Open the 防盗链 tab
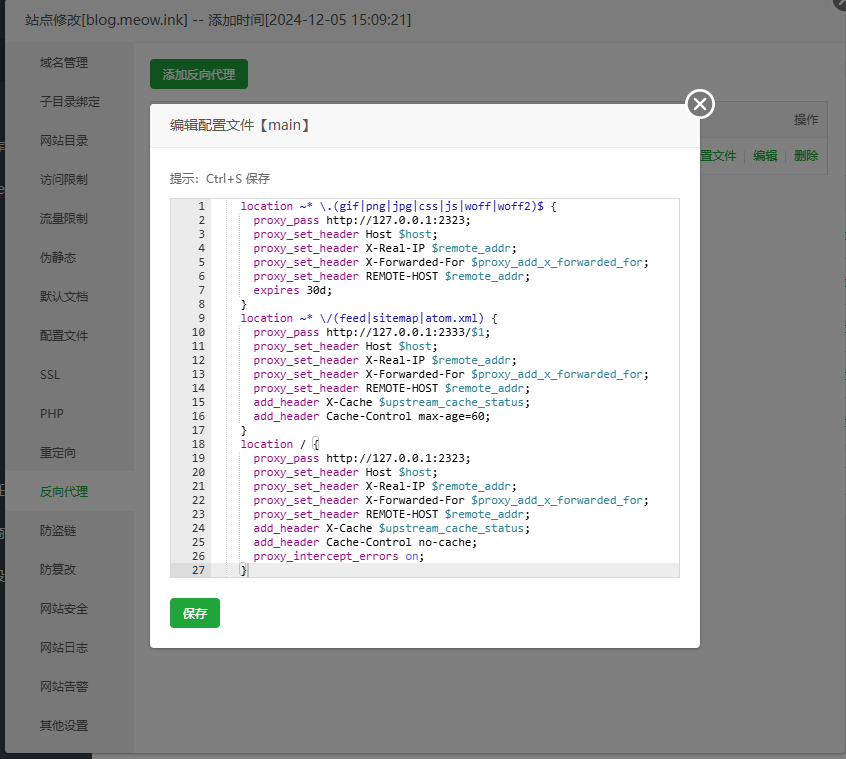Image resolution: width=846 pixels, height=759 pixels. pyautogui.click(x=58, y=531)
